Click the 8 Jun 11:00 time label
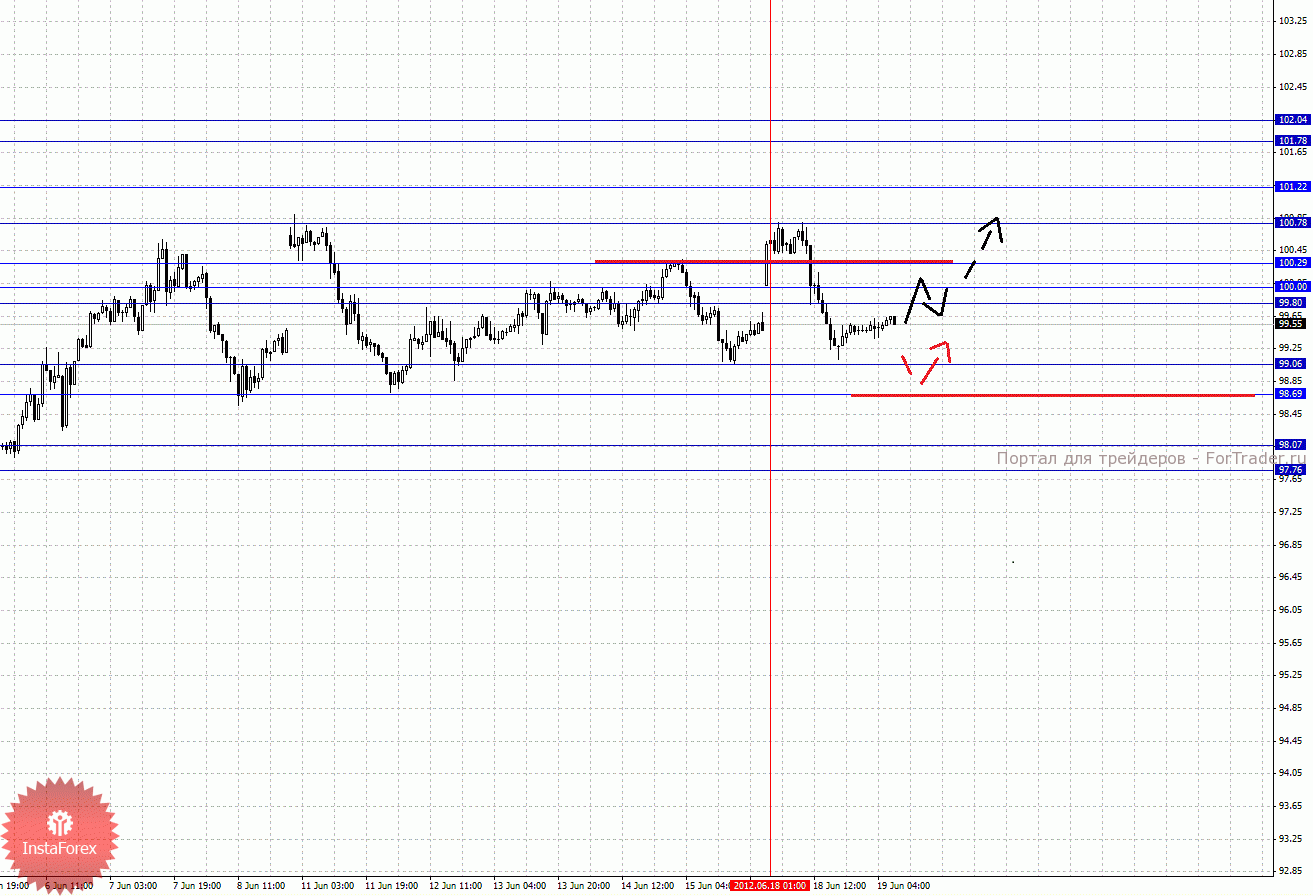 click(261, 886)
